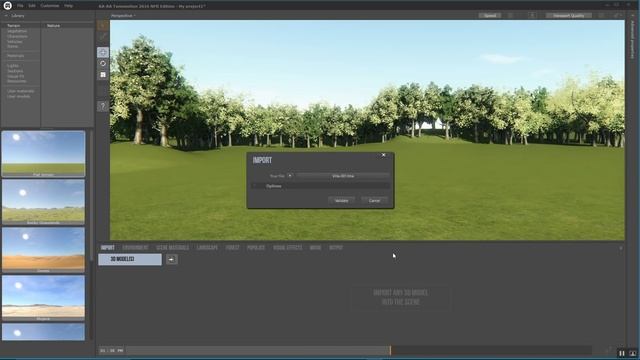Select the scale tool icon
Screen dimensions: 640x360
pos(103,75)
